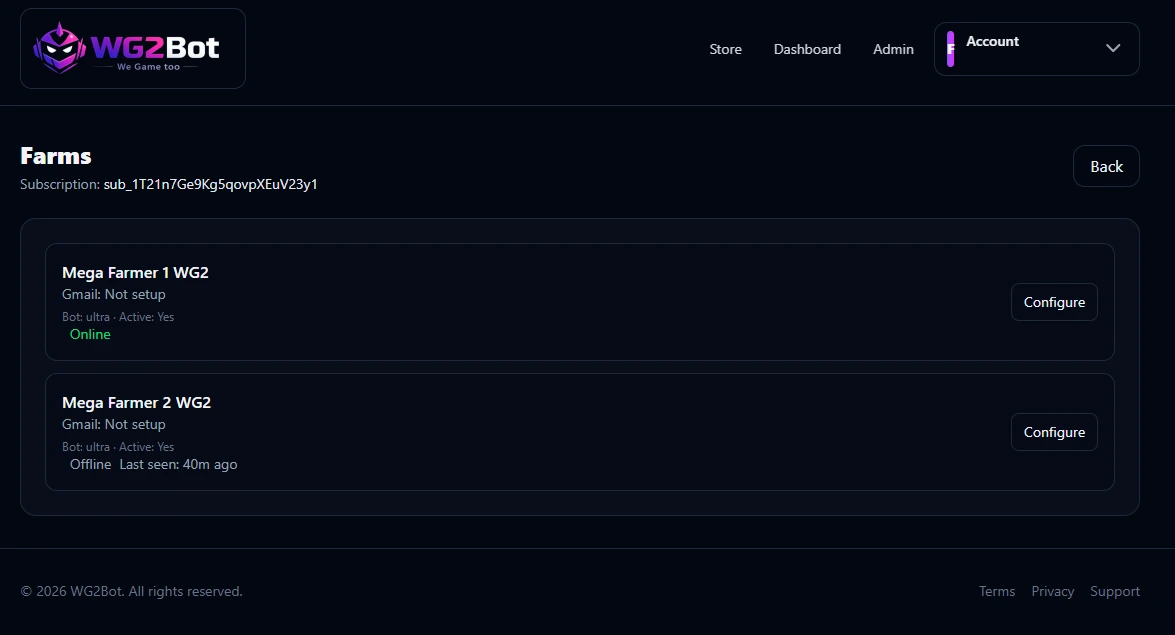1175x635 pixels.
Task: Configure Mega Farmer 2 WG2
Action: 1054,431
